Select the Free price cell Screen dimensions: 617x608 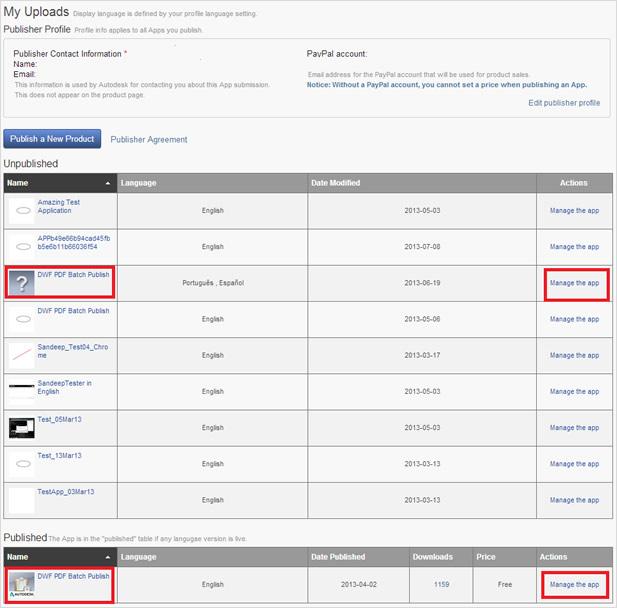[504, 585]
